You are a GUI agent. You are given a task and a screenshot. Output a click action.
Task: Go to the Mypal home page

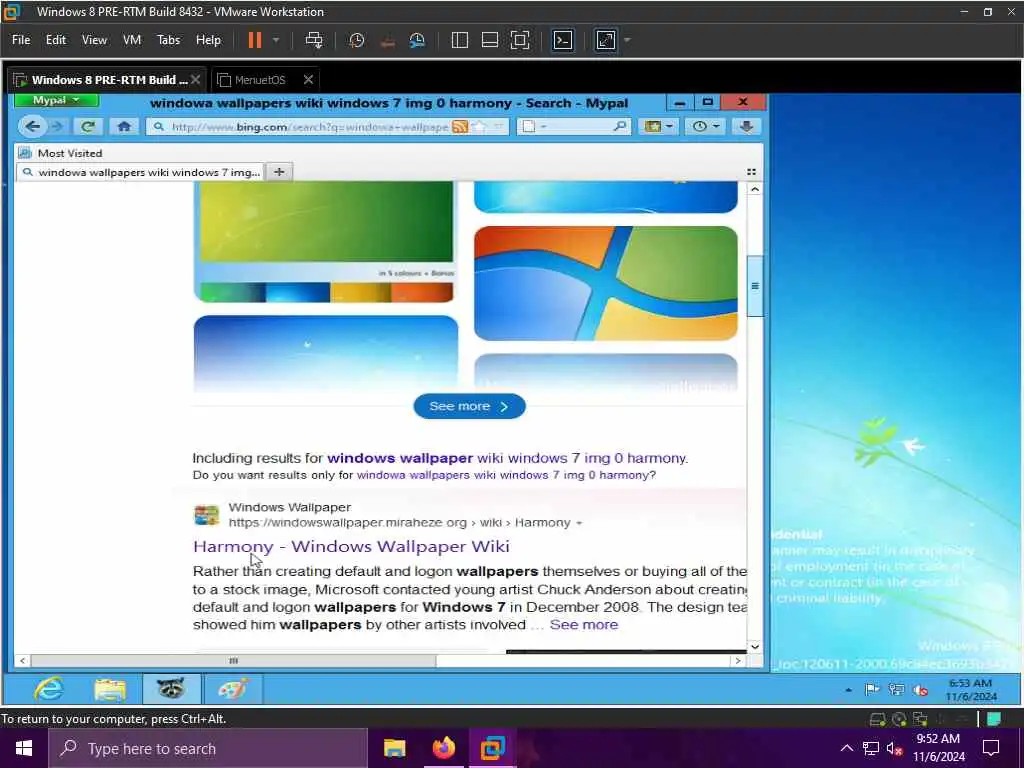(124, 126)
